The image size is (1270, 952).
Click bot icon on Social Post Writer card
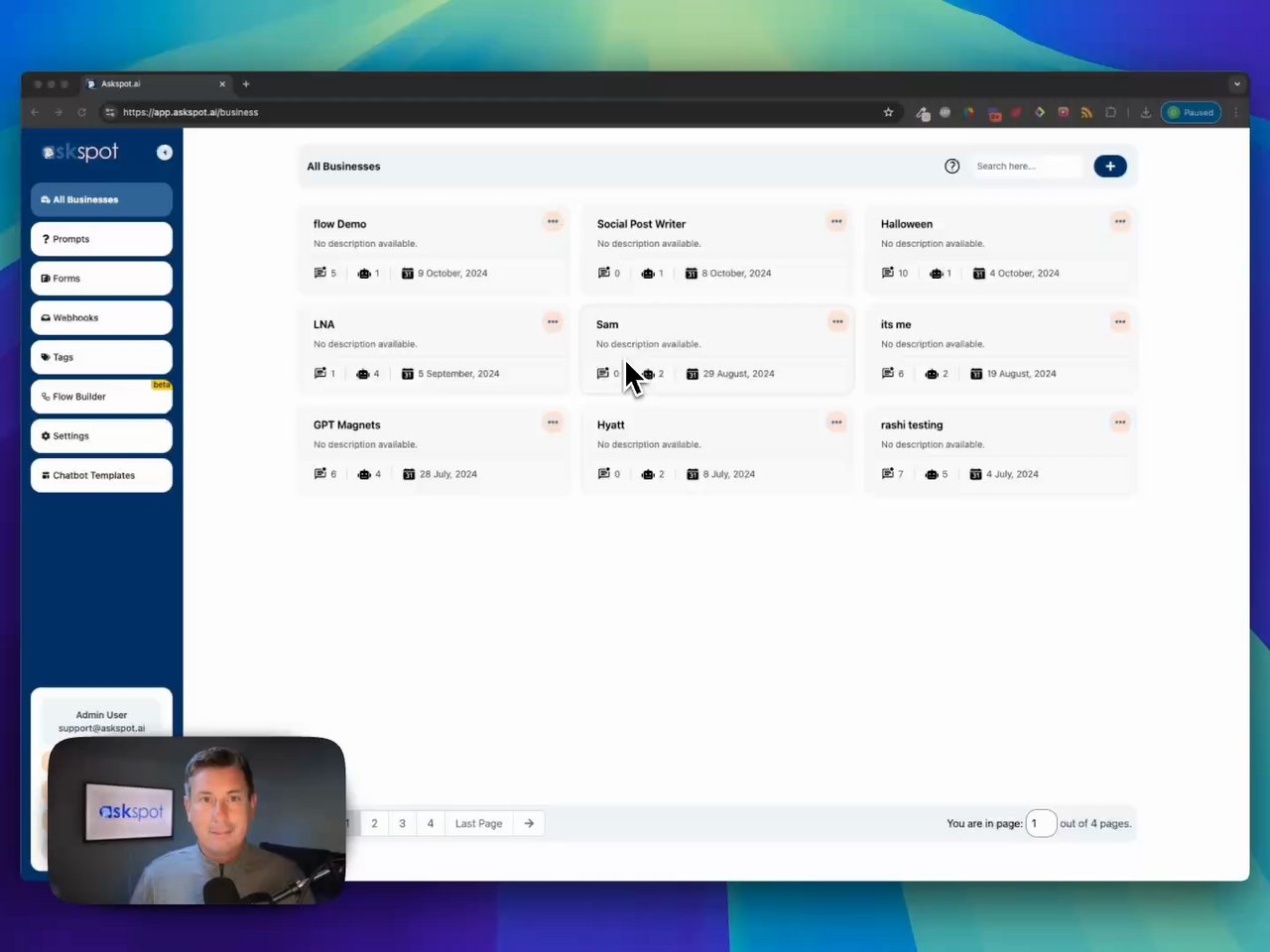[x=648, y=274]
